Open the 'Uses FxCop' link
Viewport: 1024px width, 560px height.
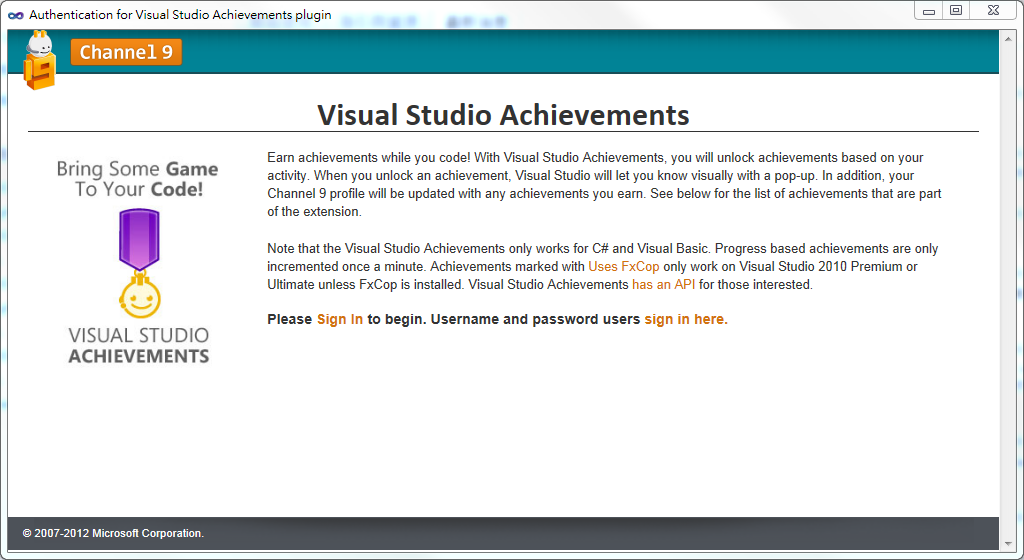[624, 266]
